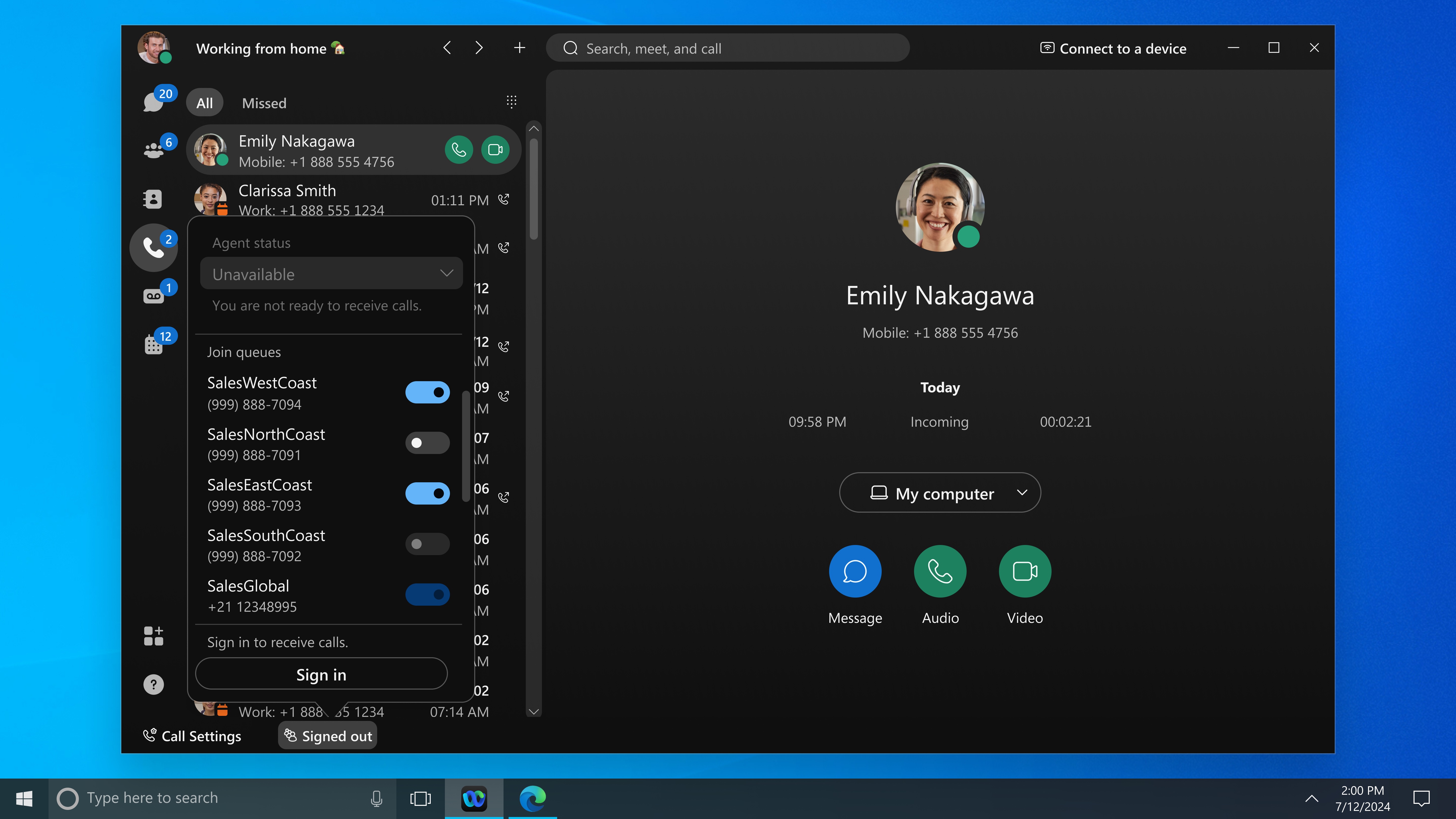Select the All calls tab filter
Image resolution: width=1456 pixels, height=819 pixels.
pos(204,101)
